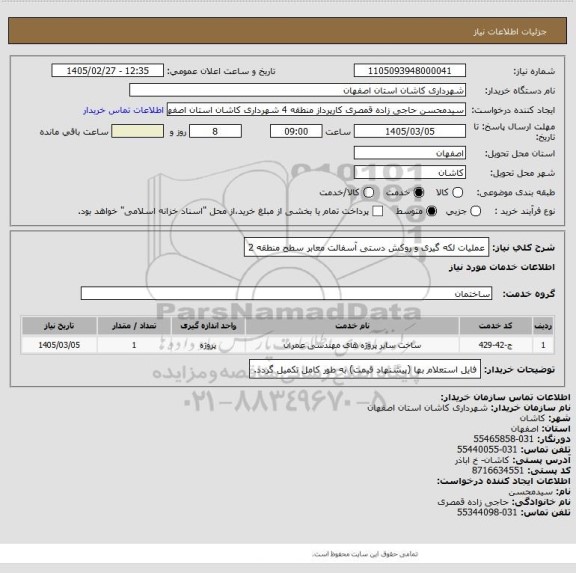Image resolution: width=576 pixels, height=573 pixels.
Task: Click the empty remaining hours field
Action: tap(138, 131)
